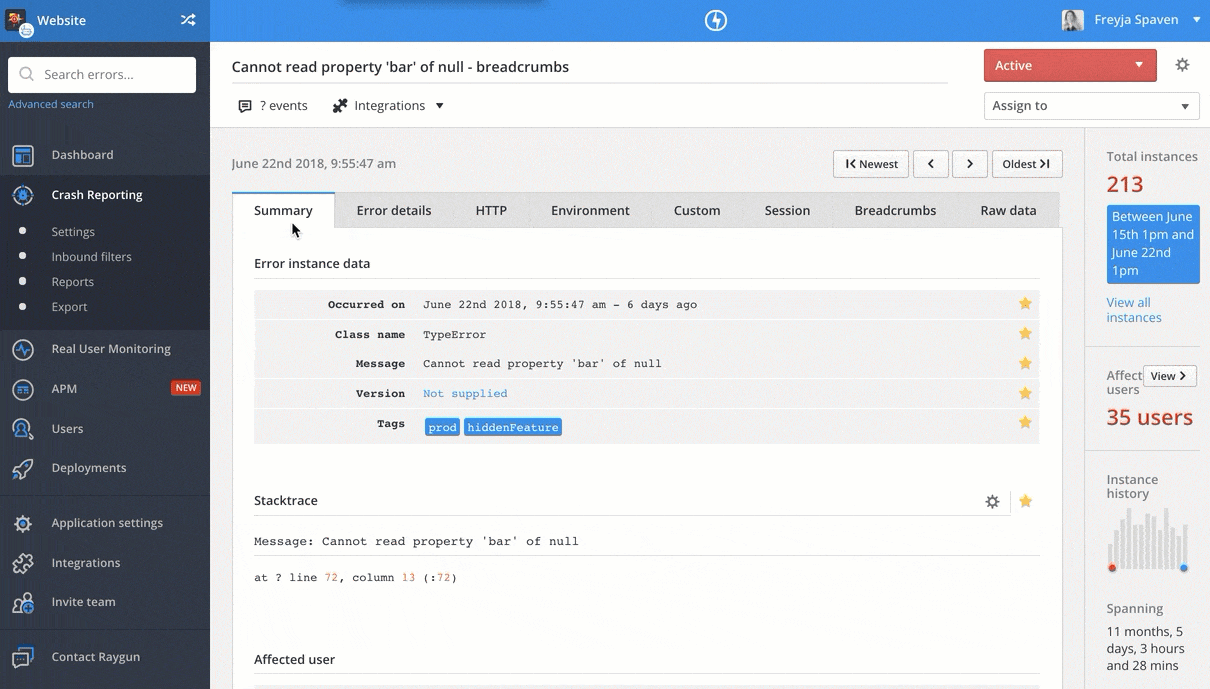Click the Instance history bar chart
Image resolution: width=1210 pixels, height=689 pixels.
tap(1148, 540)
